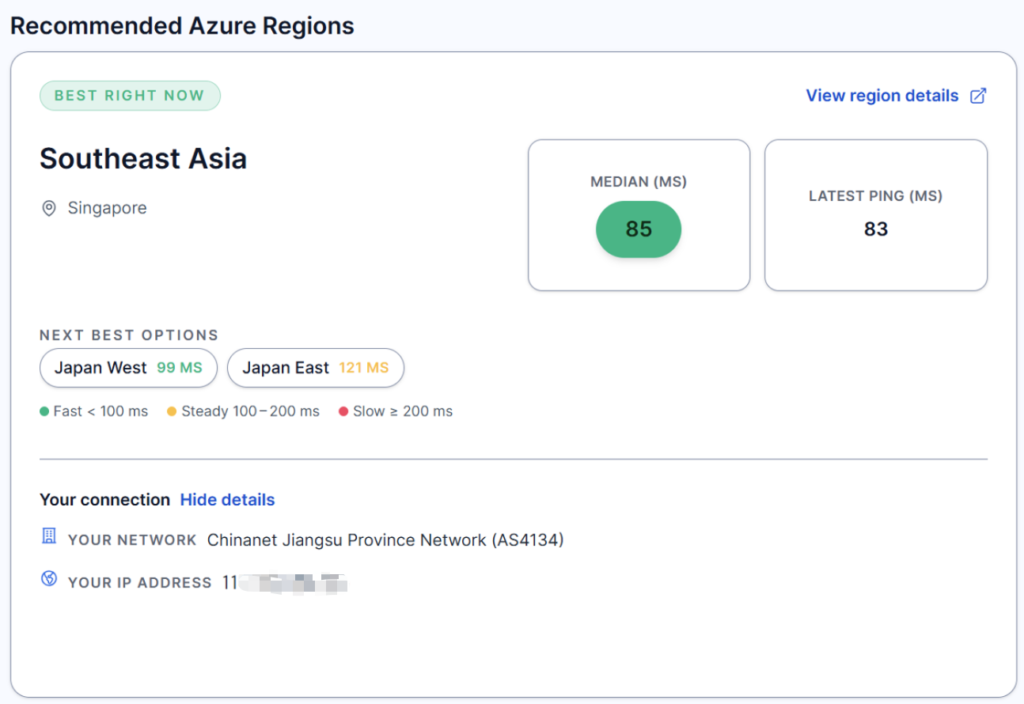The height and width of the screenshot is (704, 1024).
Task: Click the blurred IP address value
Action: coord(284,582)
